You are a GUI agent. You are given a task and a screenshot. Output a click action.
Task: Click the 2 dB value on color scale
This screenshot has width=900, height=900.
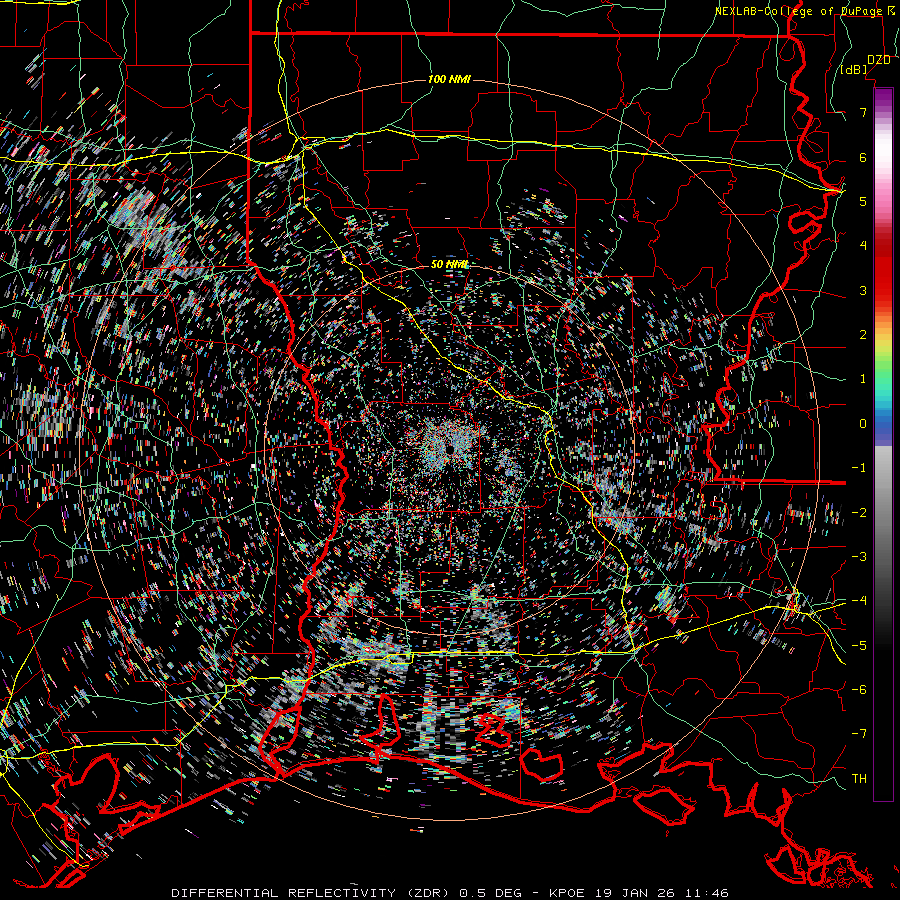point(863,335)
